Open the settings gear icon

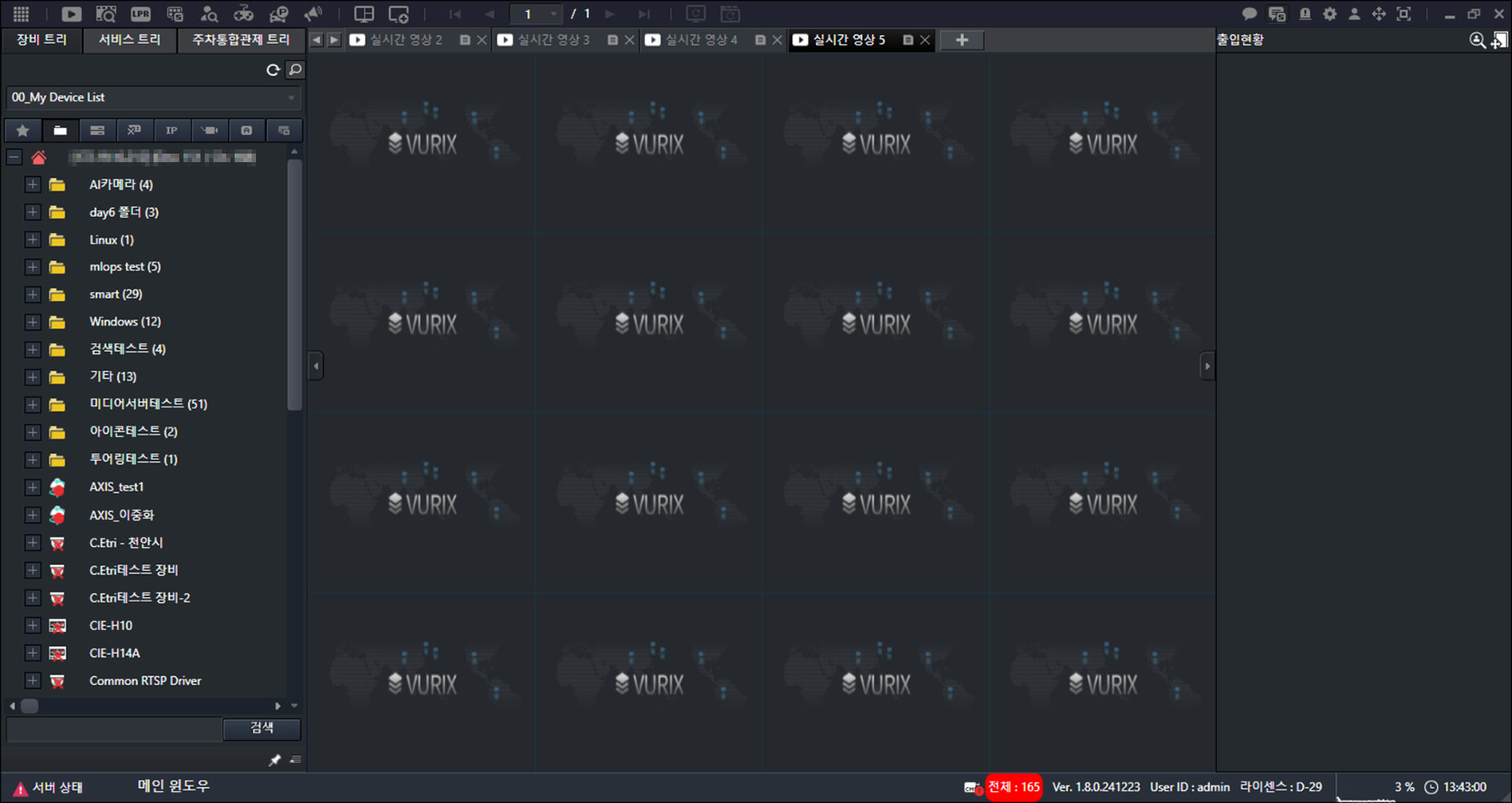1329,14
